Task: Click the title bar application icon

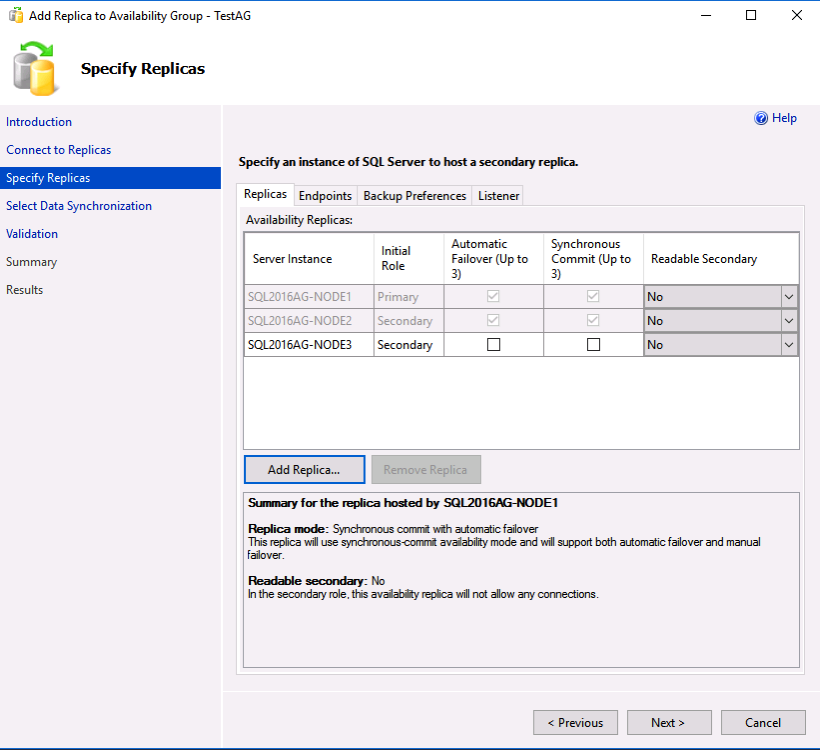Action: point(15,15)
